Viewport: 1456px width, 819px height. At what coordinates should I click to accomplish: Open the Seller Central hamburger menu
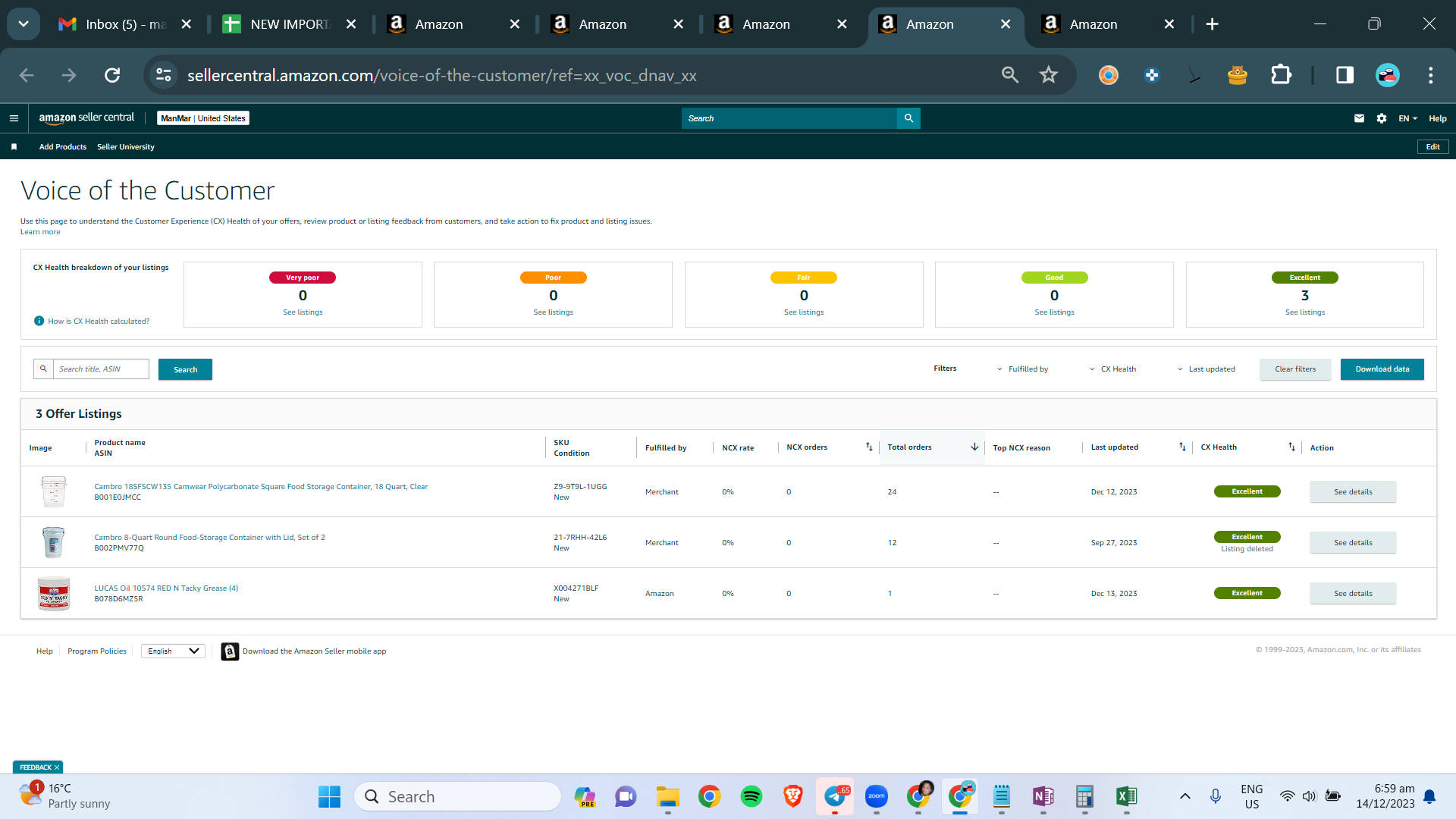14,118
